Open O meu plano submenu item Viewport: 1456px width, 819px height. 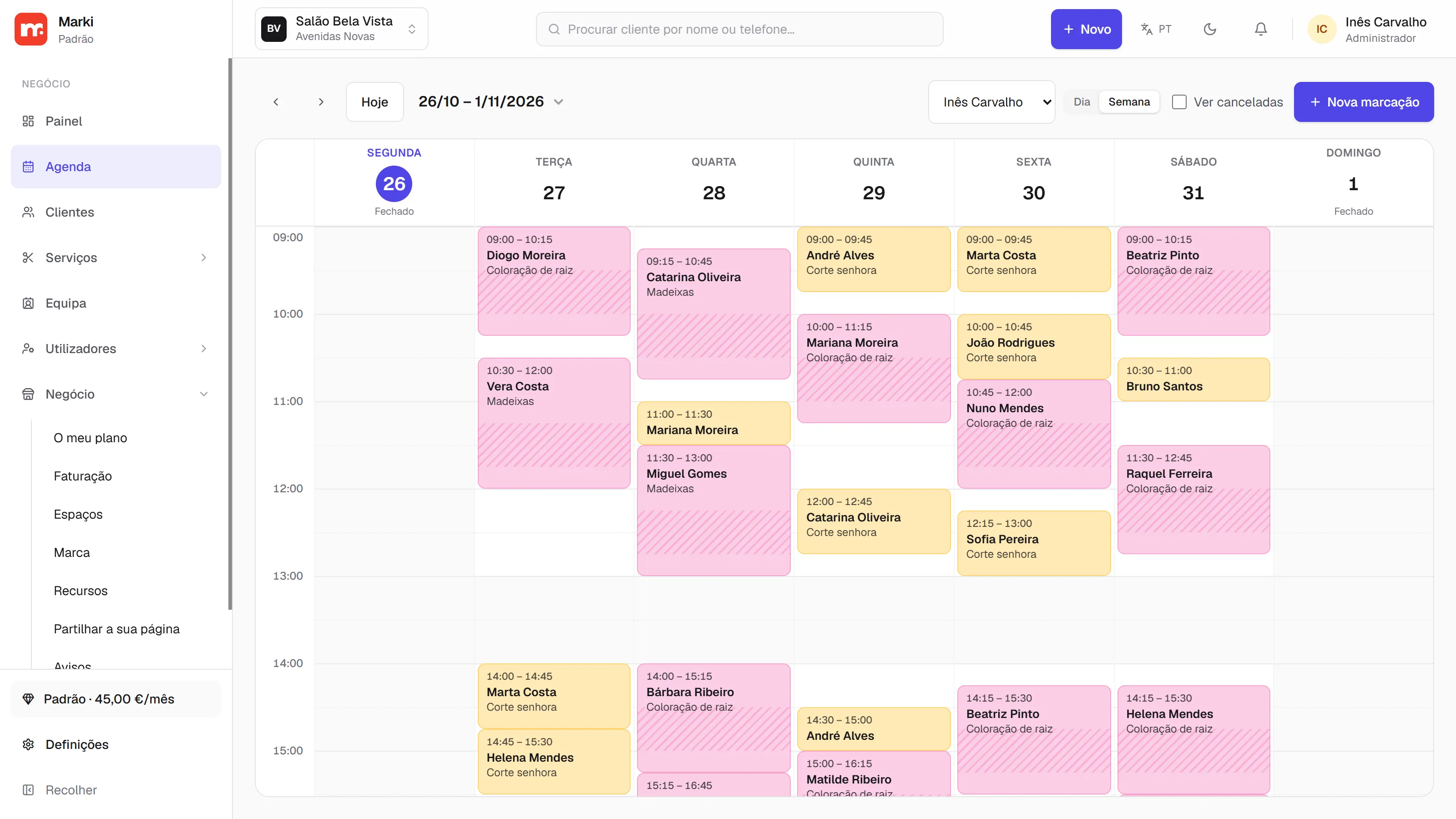click(x=91, y=438)
